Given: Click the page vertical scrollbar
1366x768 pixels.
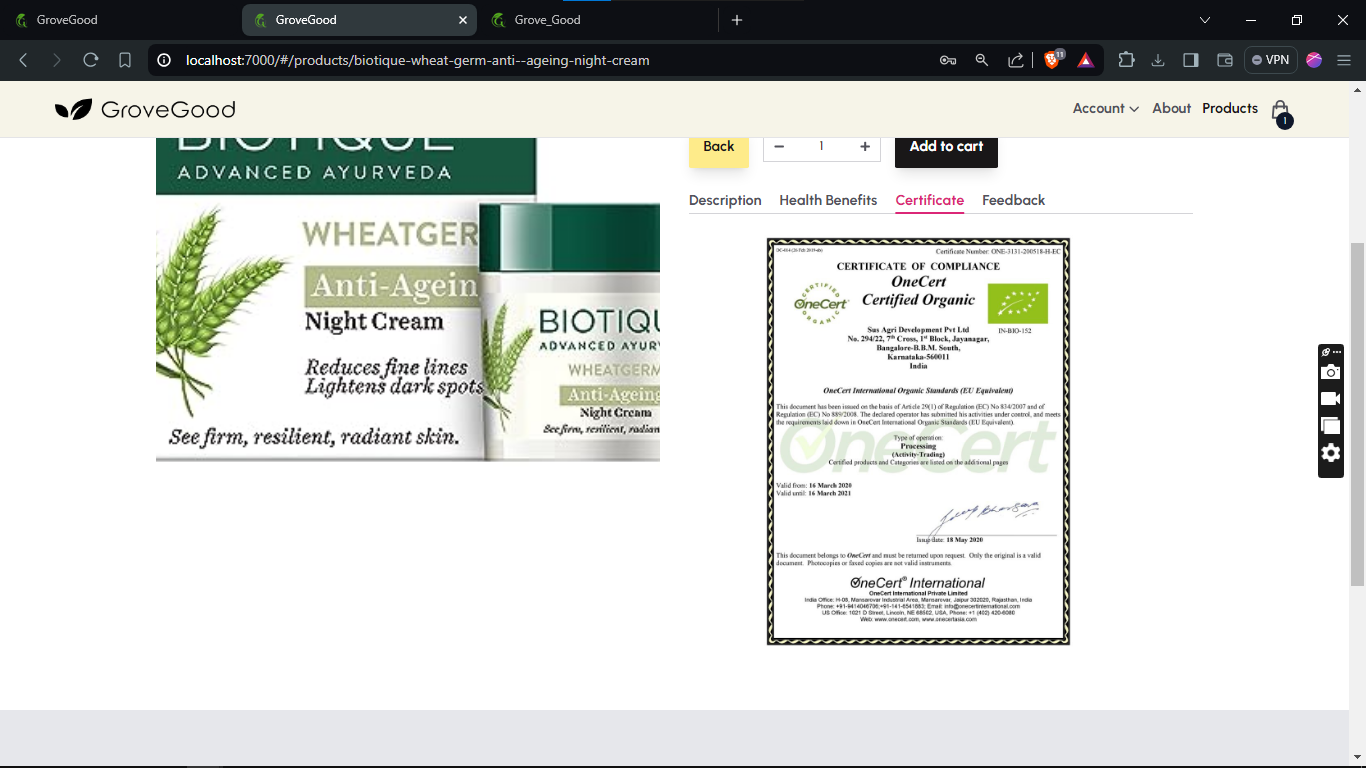Looking at the screenshot, I should [x=1357, y=414].
